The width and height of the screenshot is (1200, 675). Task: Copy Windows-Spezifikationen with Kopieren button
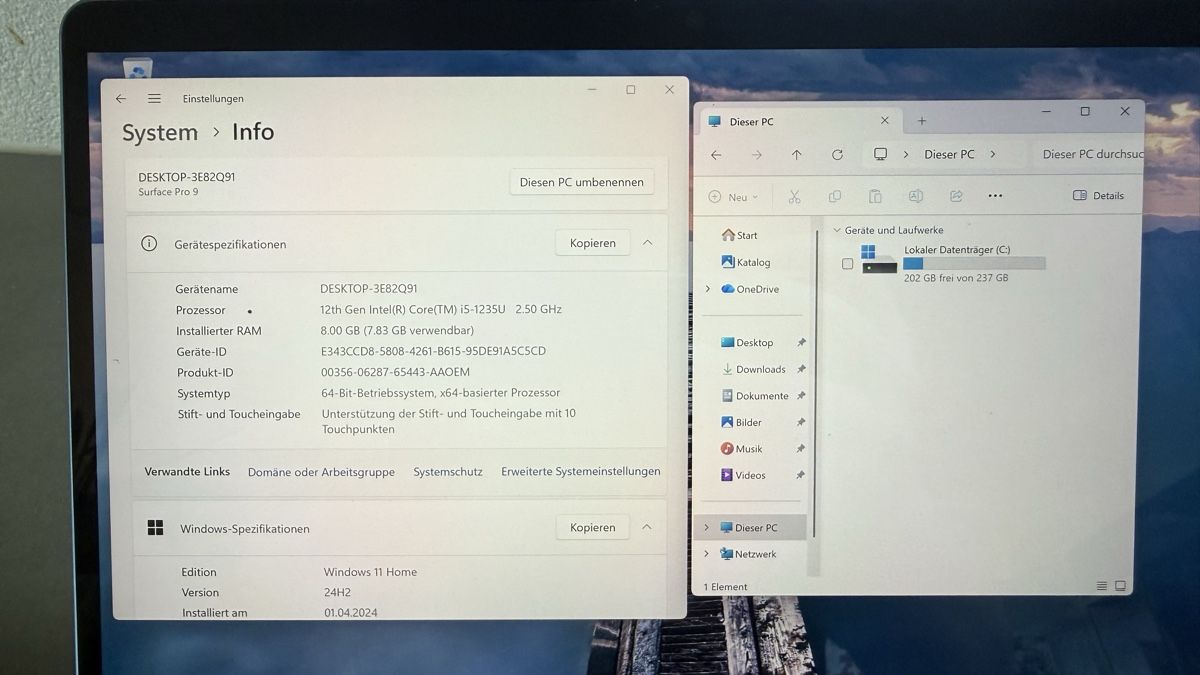click(592, 527)
